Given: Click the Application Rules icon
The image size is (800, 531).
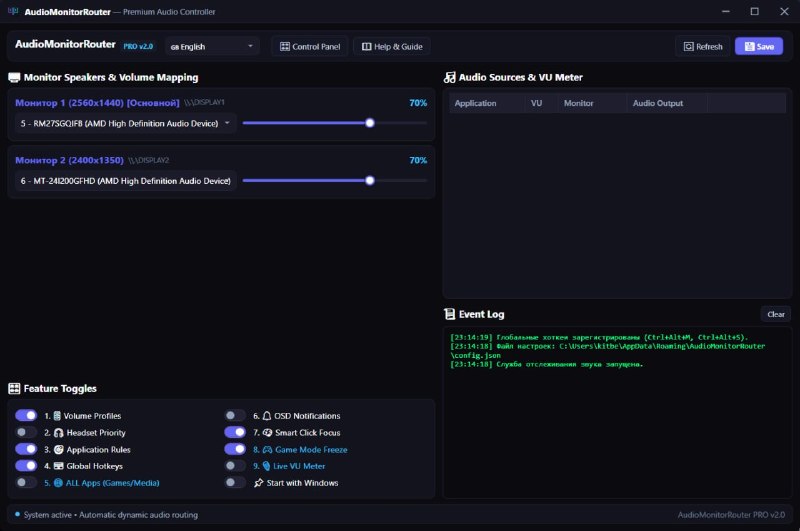Looking at the screenshot, I should [59, 450].
